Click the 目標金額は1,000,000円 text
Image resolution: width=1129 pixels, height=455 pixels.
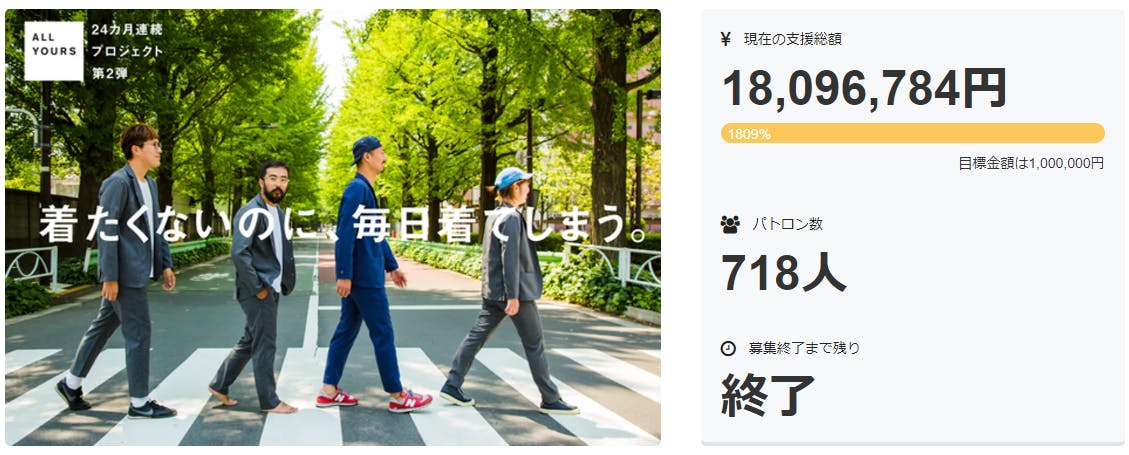coord(1030,163)
